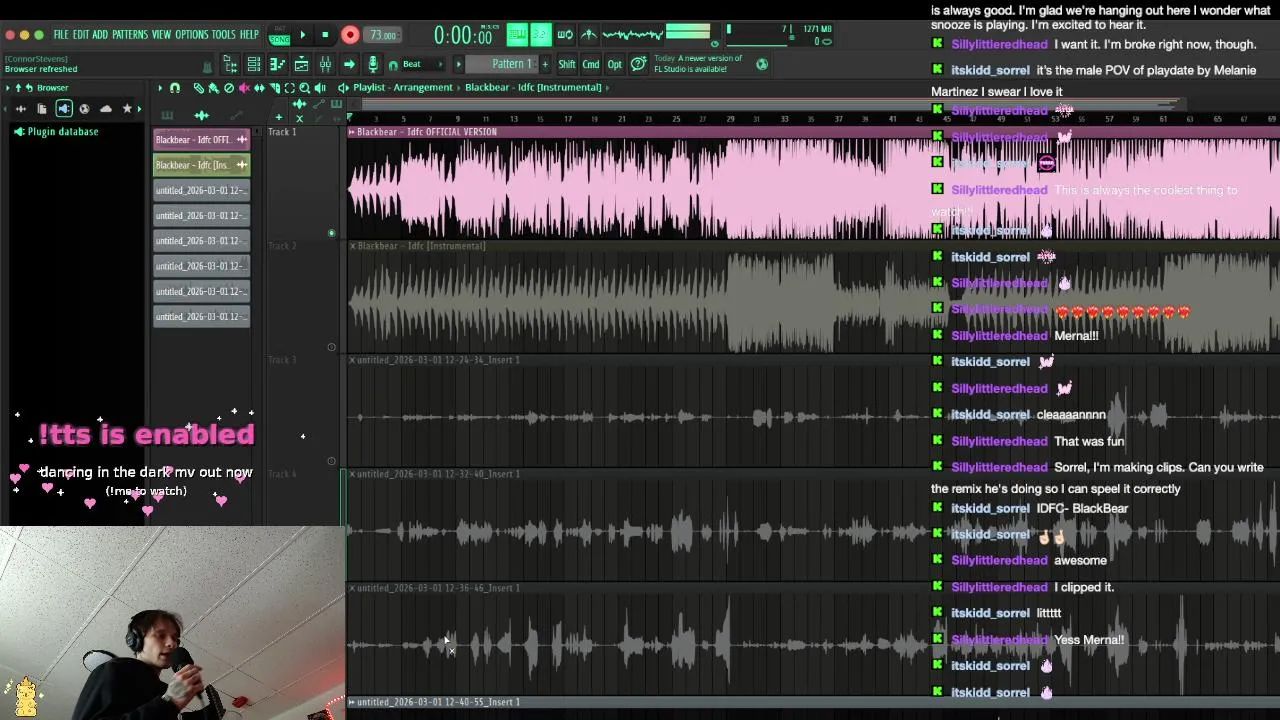Select the paint brush tool in playlist

tap(212, 88)
